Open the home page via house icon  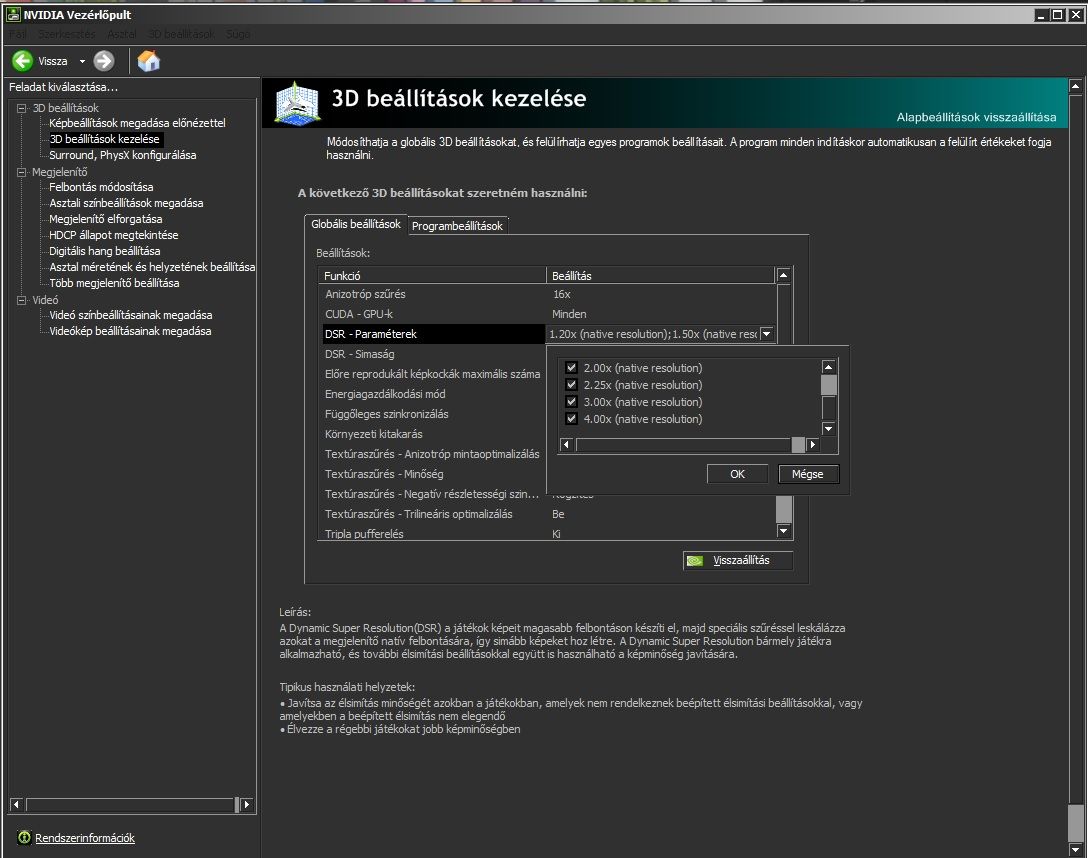pos(148,61)
